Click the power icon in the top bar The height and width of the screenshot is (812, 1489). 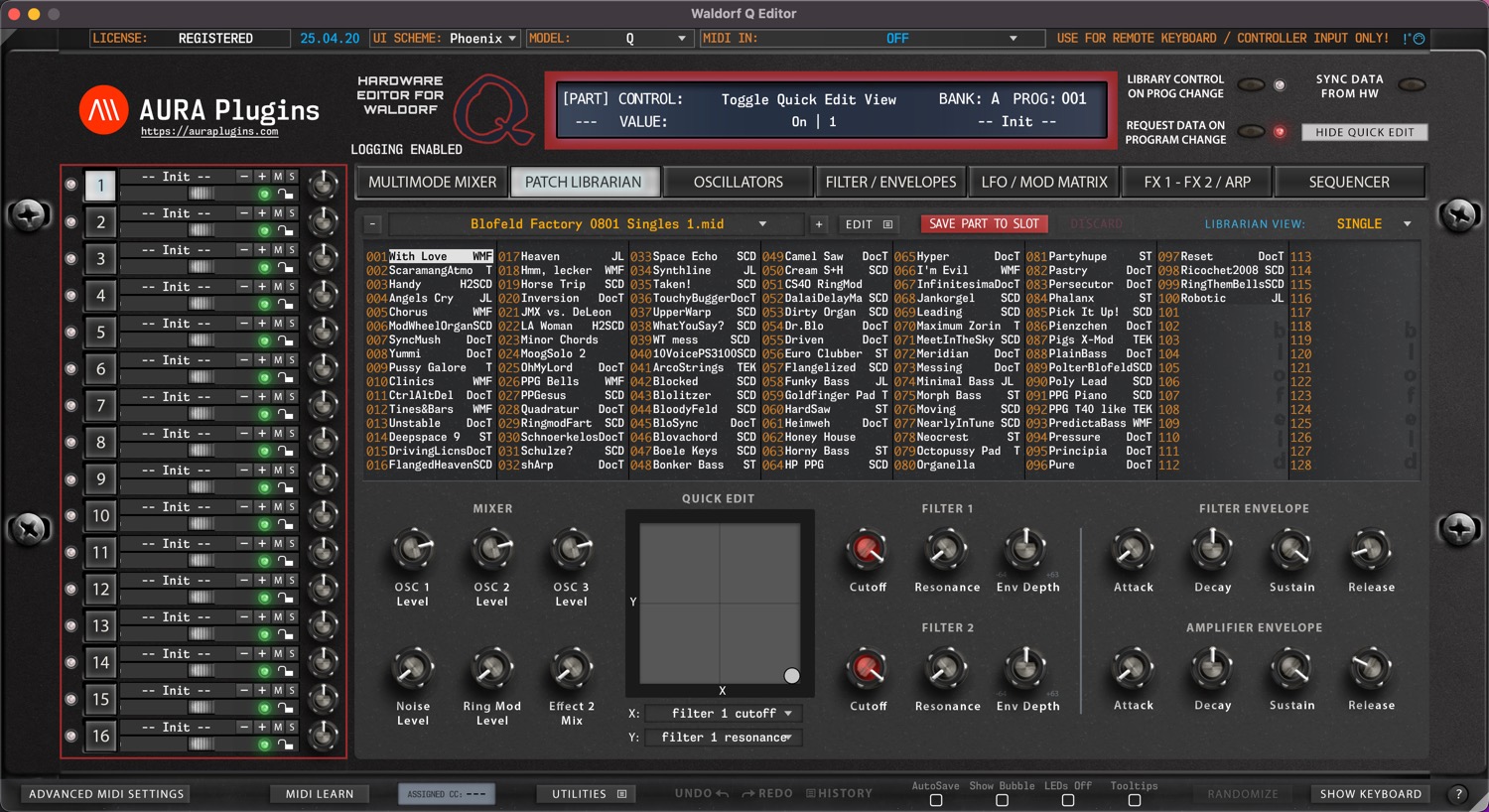[1419, 39]
